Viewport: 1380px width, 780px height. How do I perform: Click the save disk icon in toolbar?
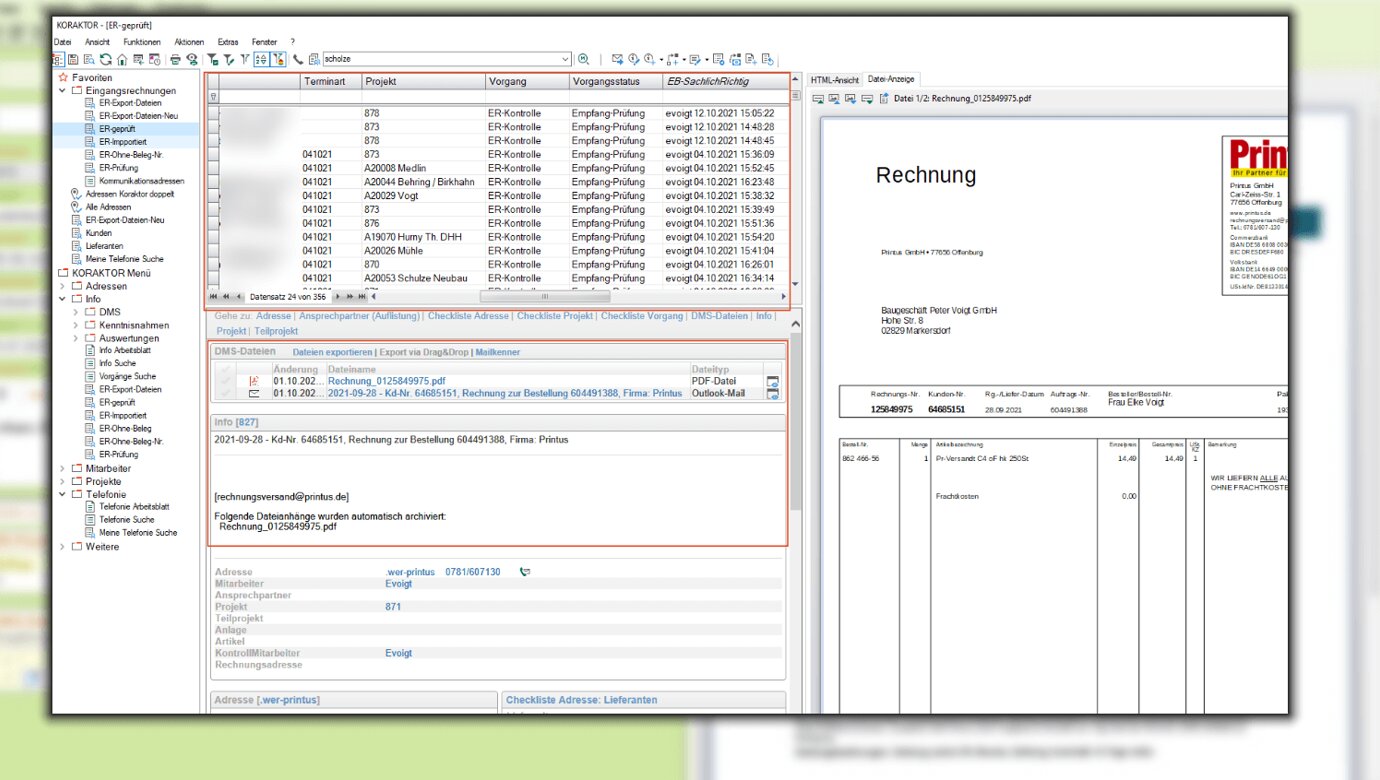pos(73,60)
